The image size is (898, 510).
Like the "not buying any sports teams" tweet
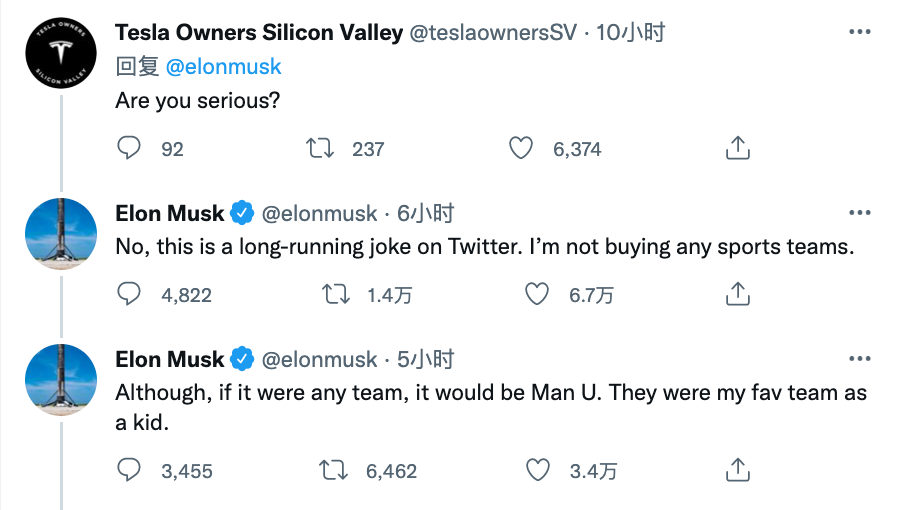pos(537,294)
